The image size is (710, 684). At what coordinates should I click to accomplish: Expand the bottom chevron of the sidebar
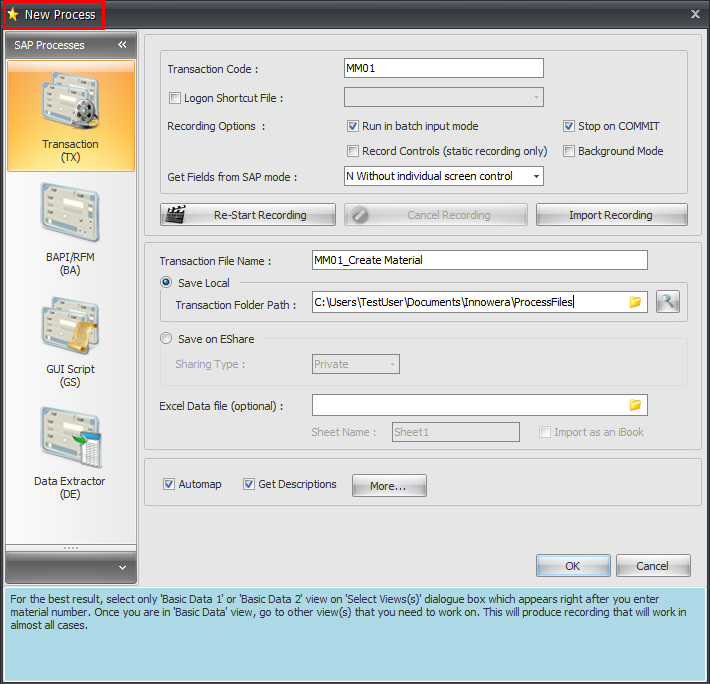[x=122, y=568]
